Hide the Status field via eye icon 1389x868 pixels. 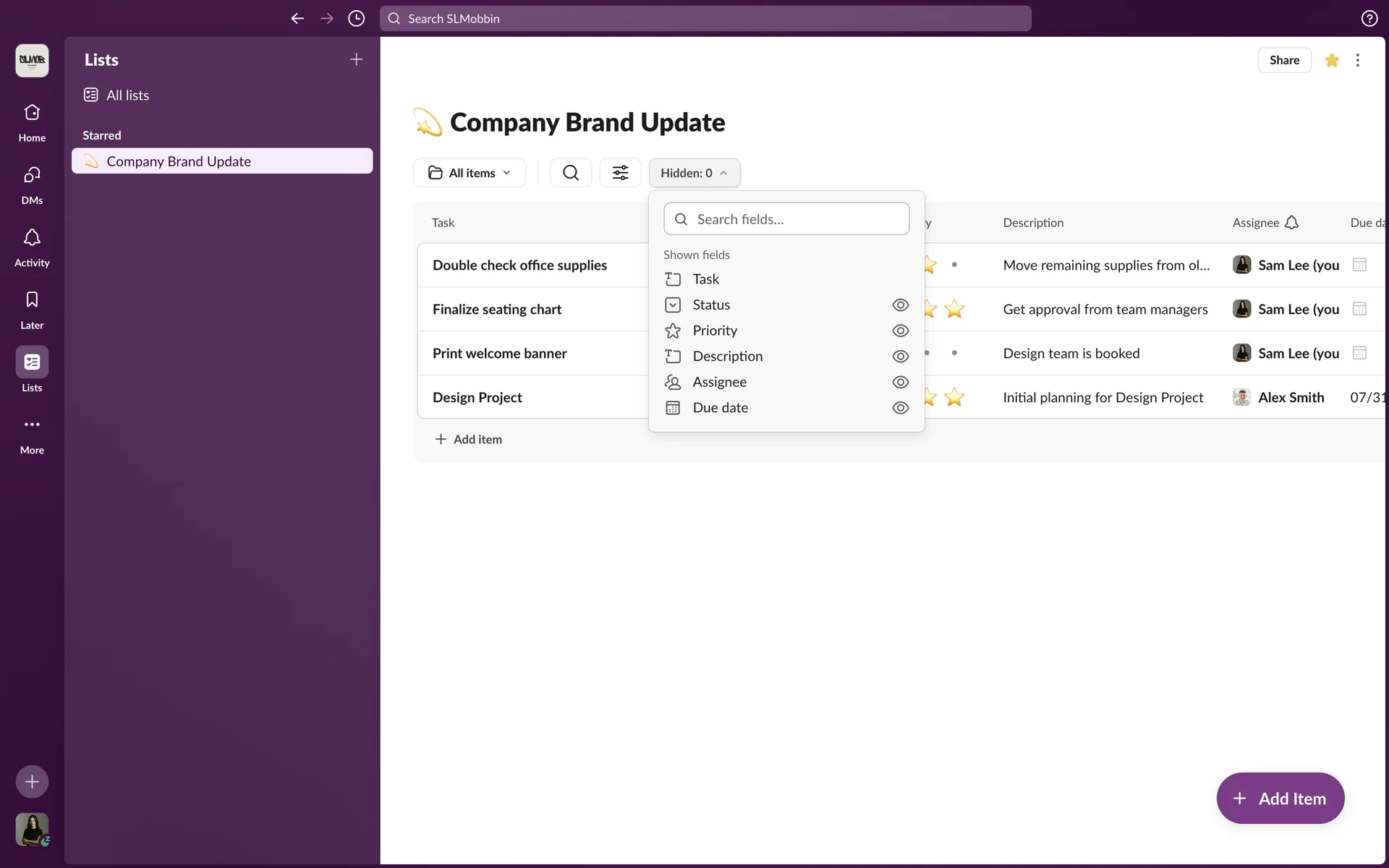click(900, 305)
